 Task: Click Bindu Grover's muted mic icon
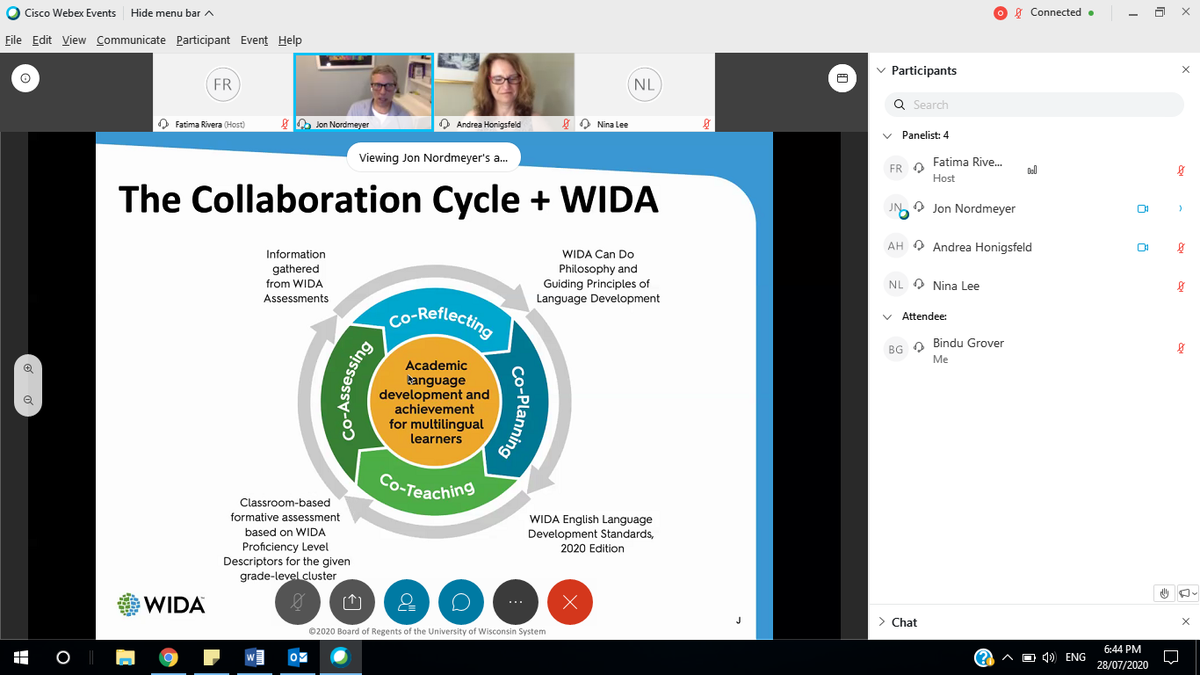tap(1182, 349)
